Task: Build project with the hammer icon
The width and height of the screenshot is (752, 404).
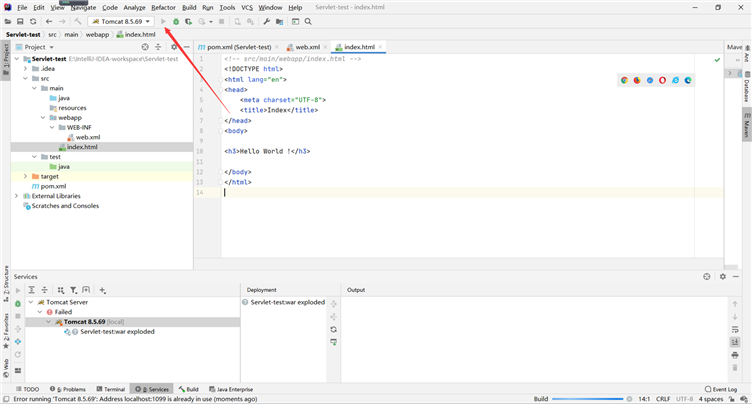Action: (x=78, y=22)
